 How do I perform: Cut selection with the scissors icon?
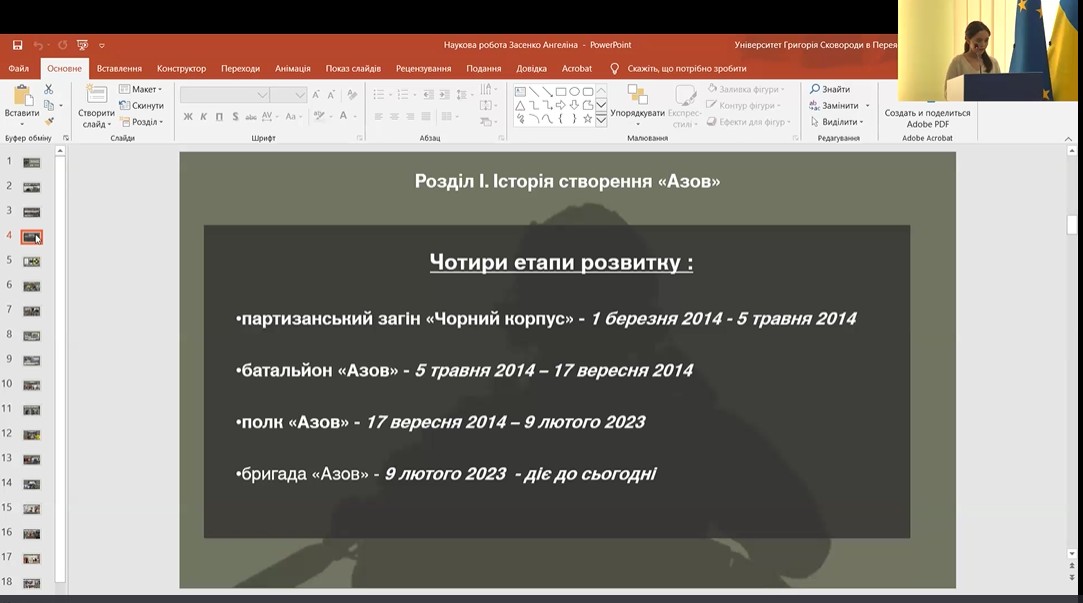(48, 89)
